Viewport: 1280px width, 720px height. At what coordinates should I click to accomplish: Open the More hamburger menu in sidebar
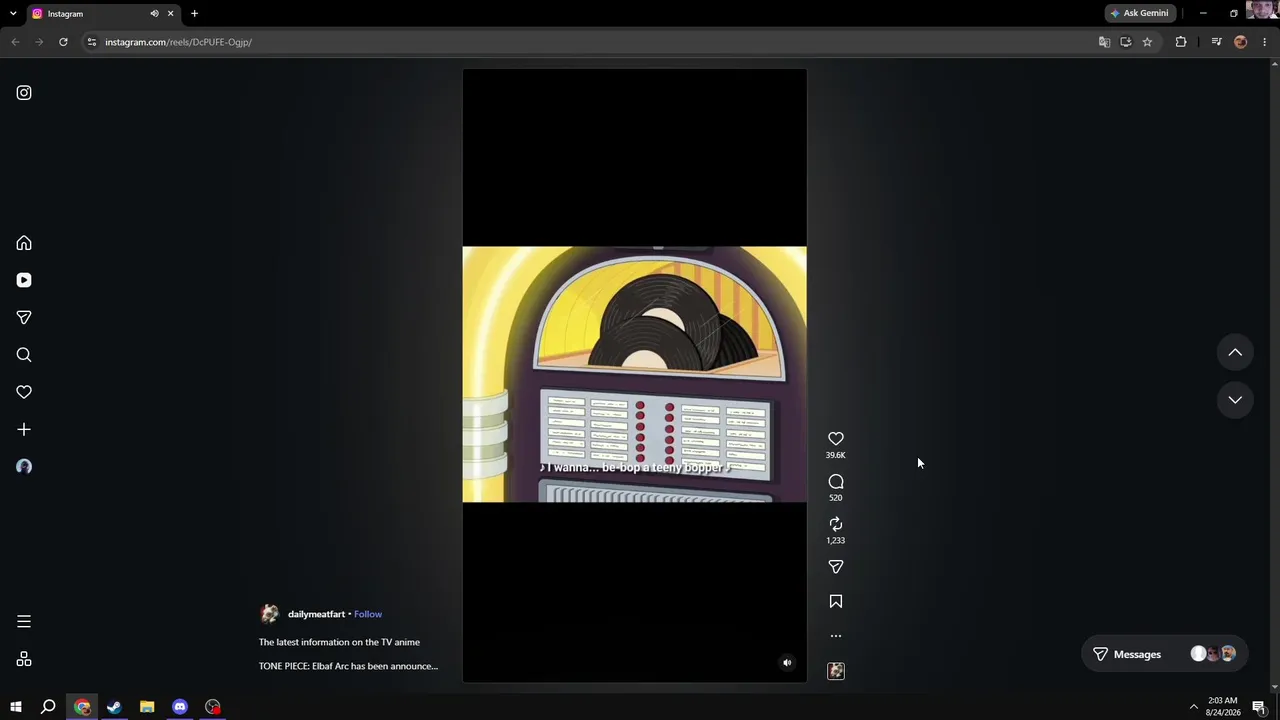24,622
